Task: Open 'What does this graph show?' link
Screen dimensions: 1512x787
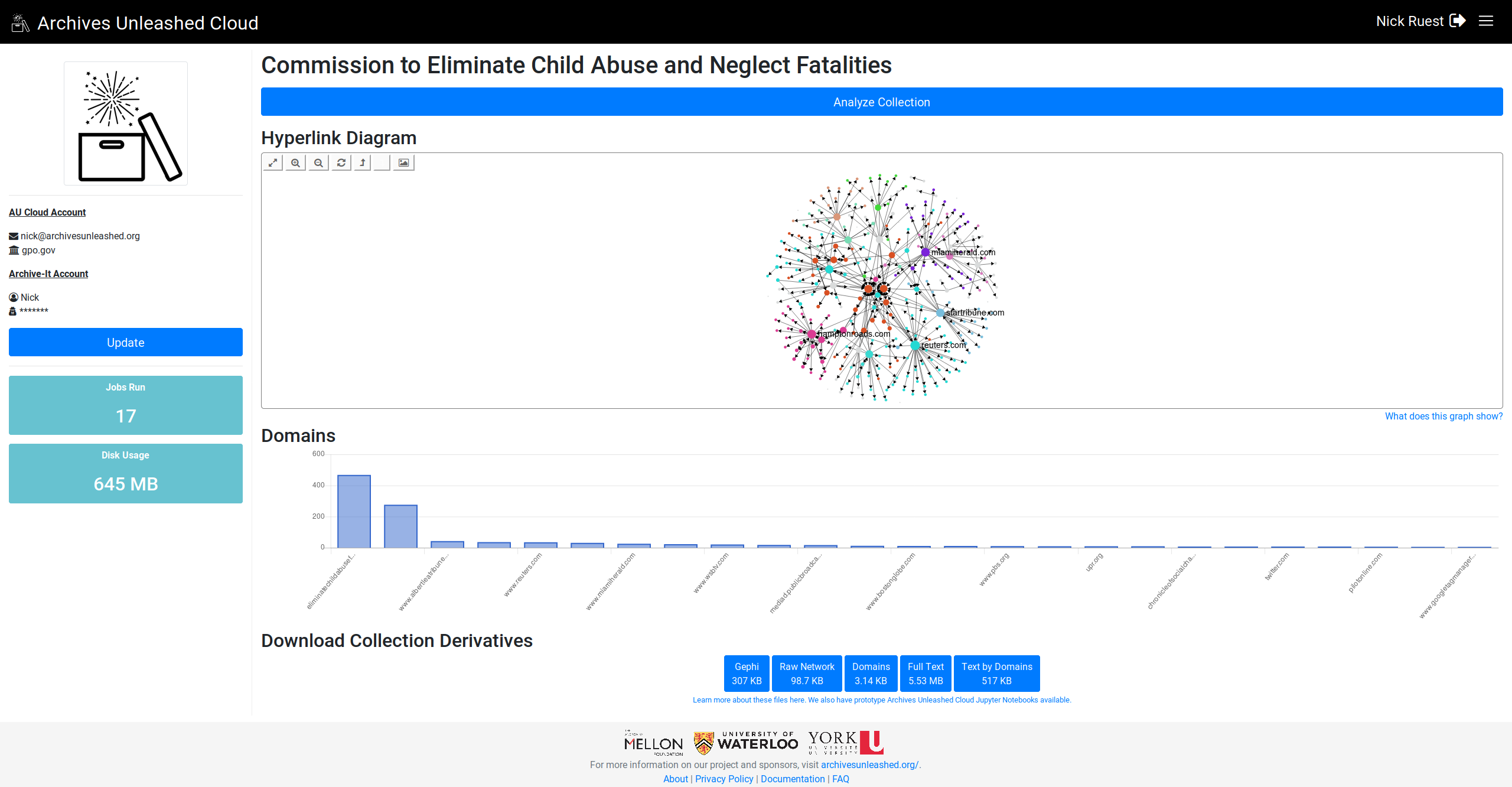Action: [x=1443, y=416]
